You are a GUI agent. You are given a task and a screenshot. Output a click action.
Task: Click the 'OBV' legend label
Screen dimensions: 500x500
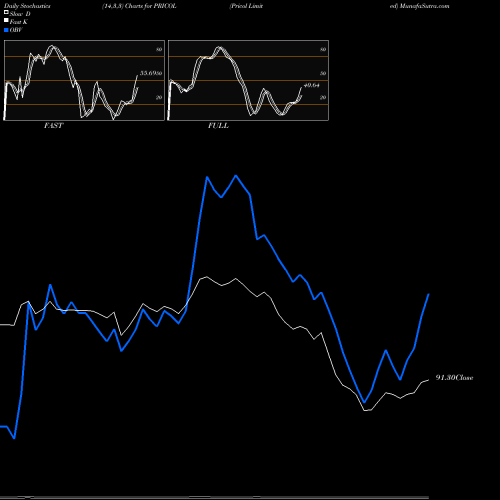(16, 30)
